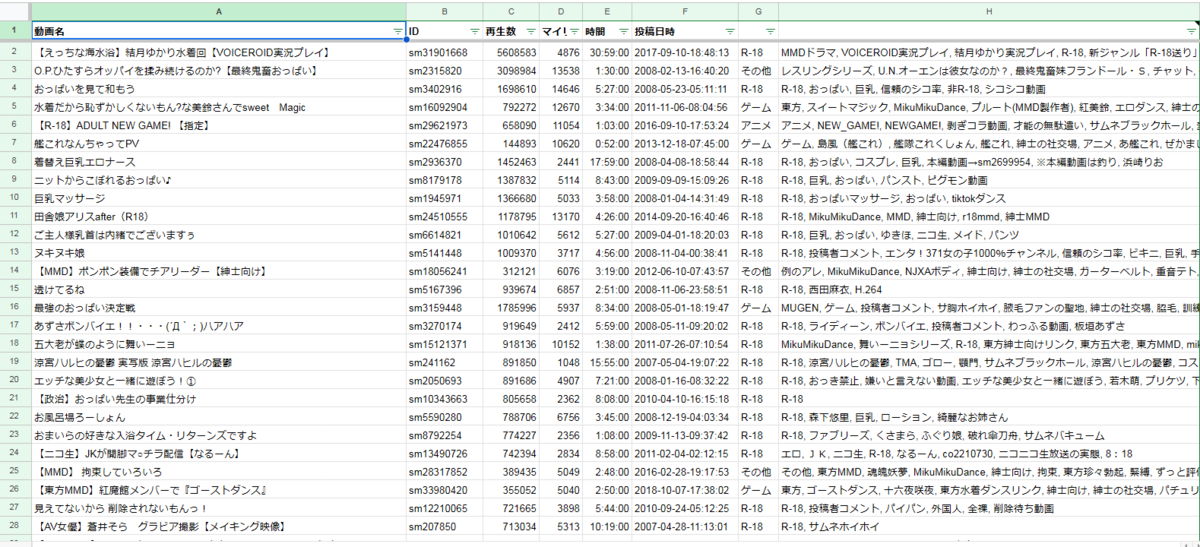The width and height of the screenshot is (1200, 547).
Task: Click date cell 2007-04-28-11:13:01
Action: 685,524
